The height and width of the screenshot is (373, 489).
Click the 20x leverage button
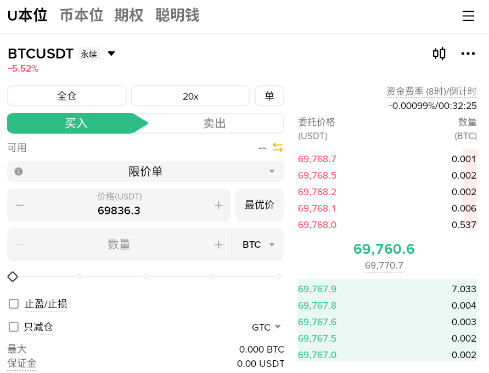pos(190,96)
